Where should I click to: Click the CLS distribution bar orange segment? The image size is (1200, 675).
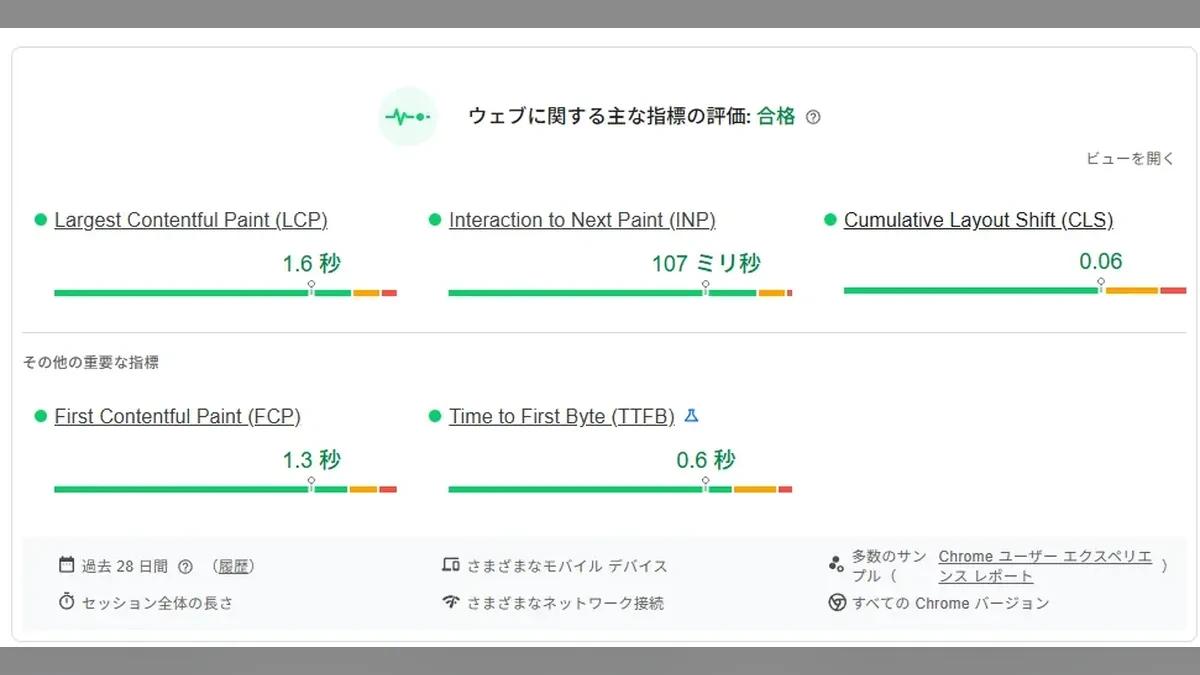coord(1132,290)
